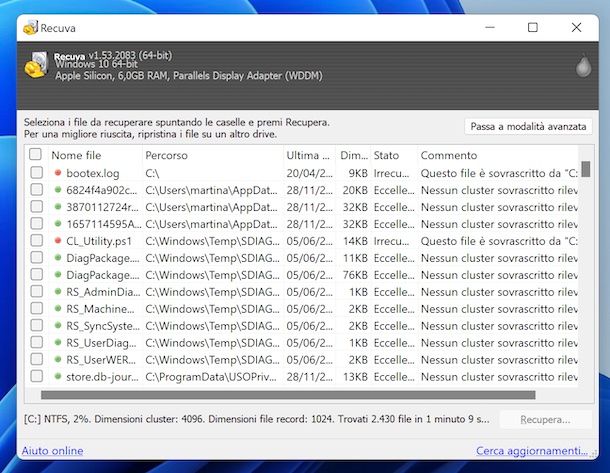610x473 pixels.
Task: Minimize the Recuva window
Action: tap(490, 28)
